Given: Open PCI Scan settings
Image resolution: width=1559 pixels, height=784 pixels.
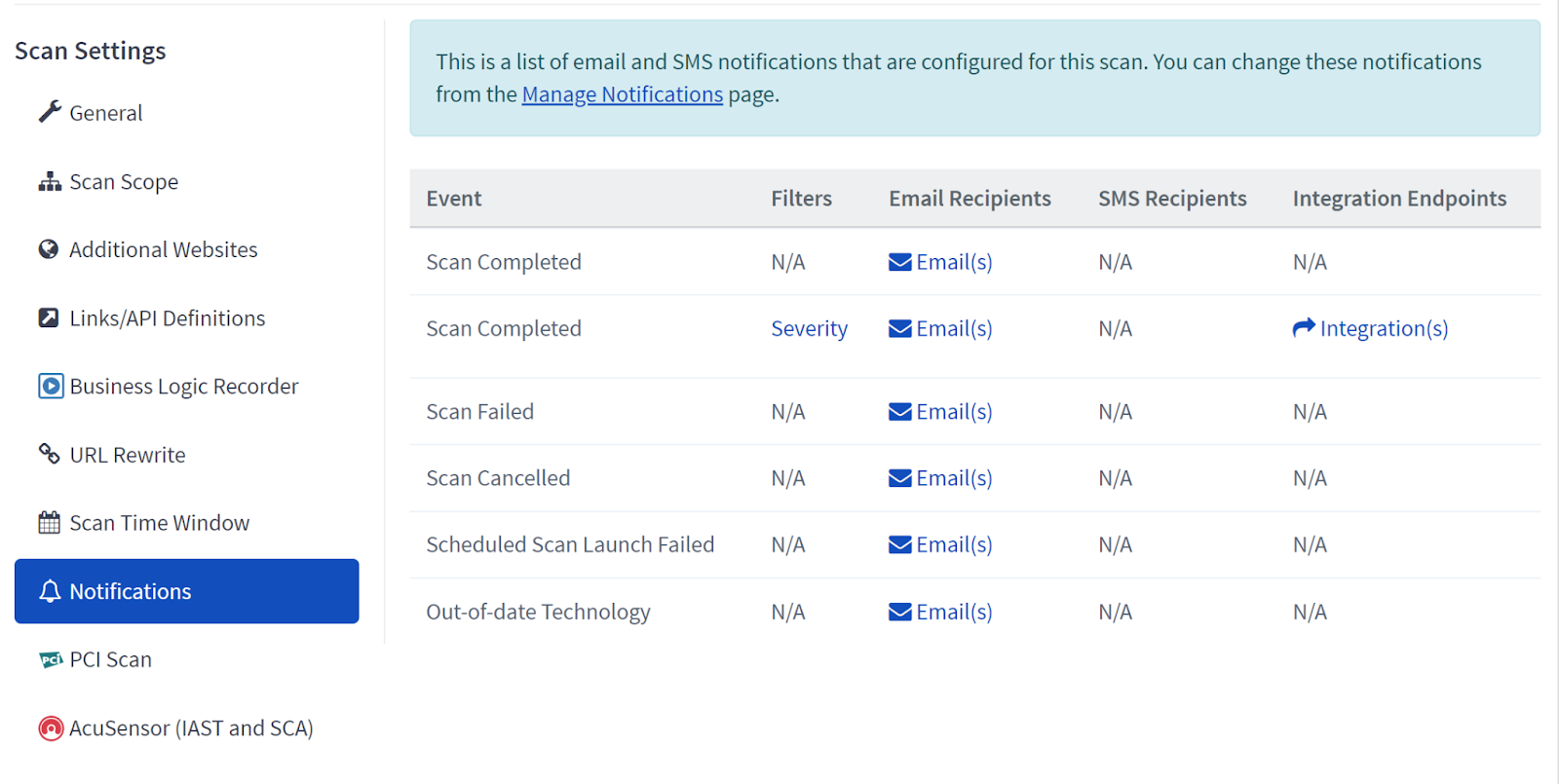Looking at the screenshot, I should [110, 659].
